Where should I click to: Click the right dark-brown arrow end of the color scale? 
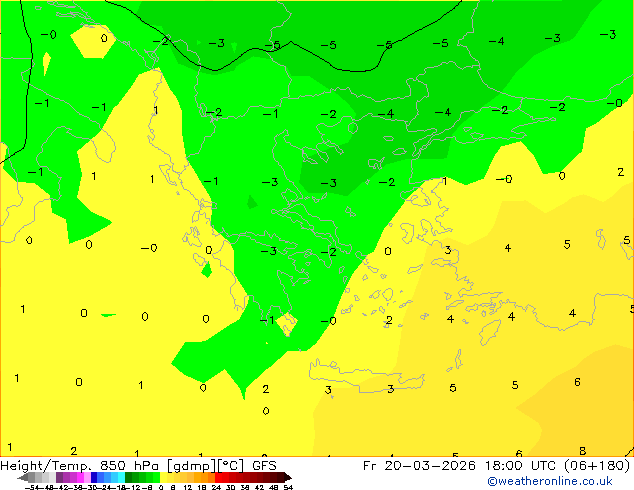(288, 477)
